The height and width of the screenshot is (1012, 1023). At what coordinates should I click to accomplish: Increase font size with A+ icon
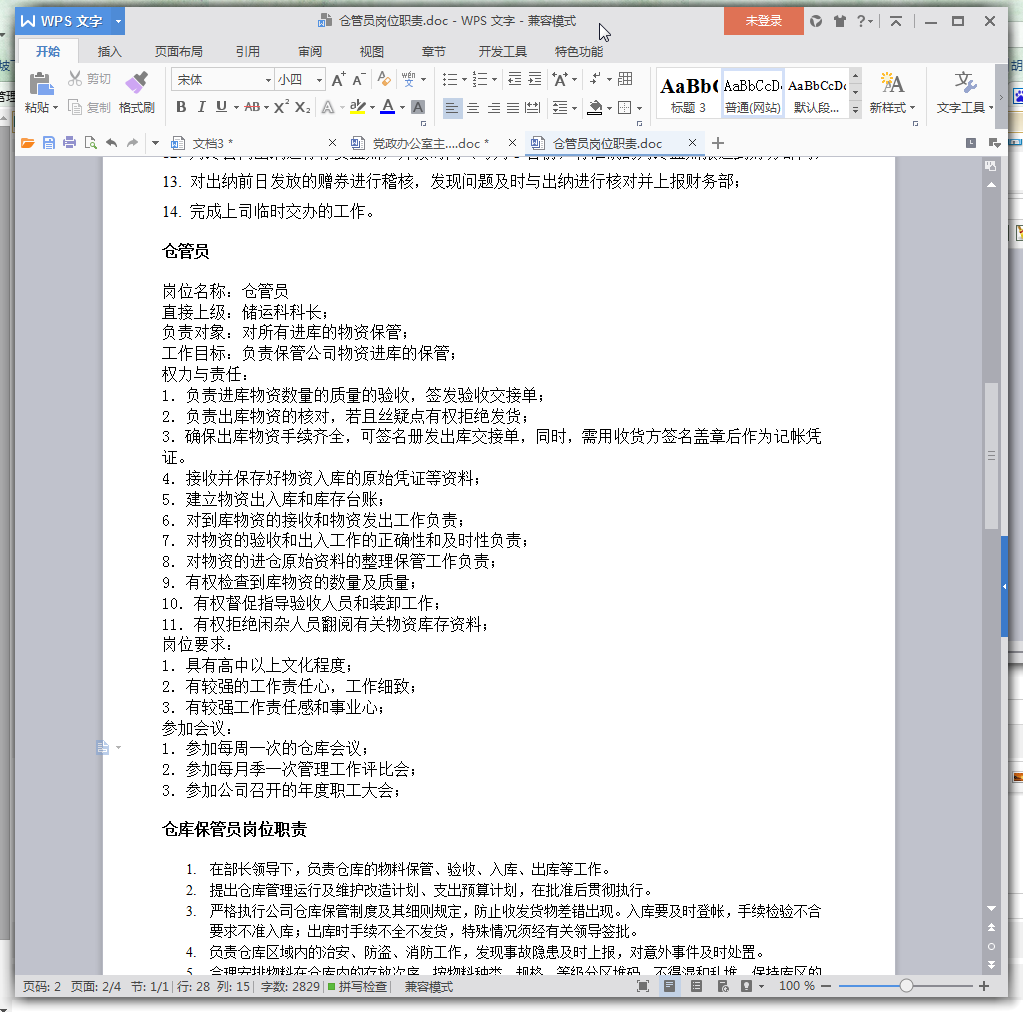click(x=338, y=80)
